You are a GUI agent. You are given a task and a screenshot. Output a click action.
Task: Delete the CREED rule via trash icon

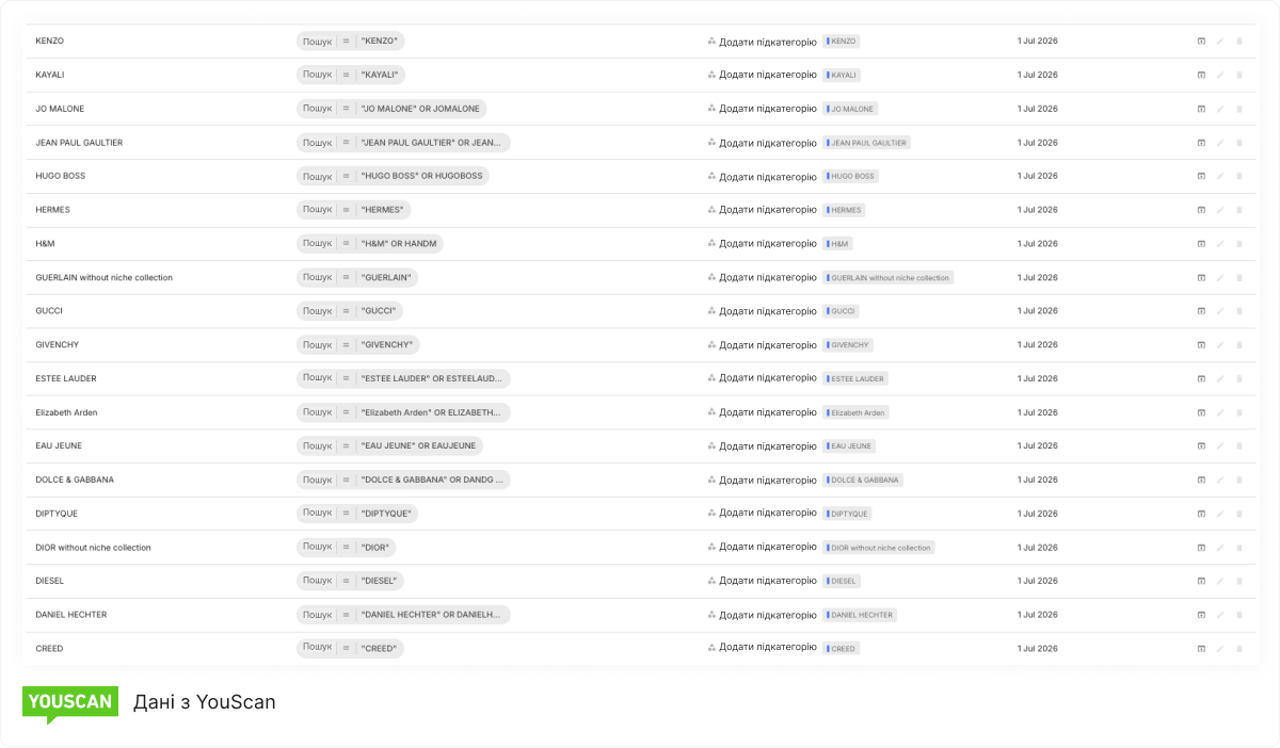[x=1239, y=649]
